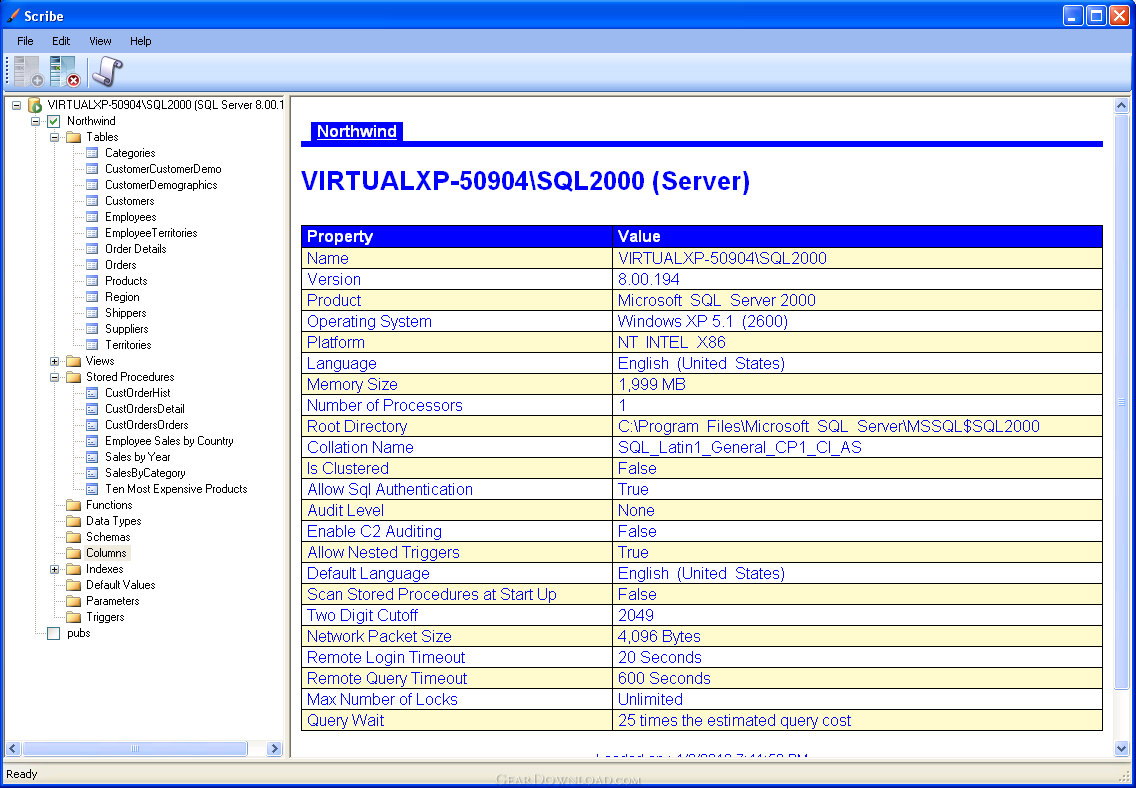Viewport: 1136px width, 788px height.
Task: Click the CustOrderHist stored procedure icon
Action: coord(92,393)
